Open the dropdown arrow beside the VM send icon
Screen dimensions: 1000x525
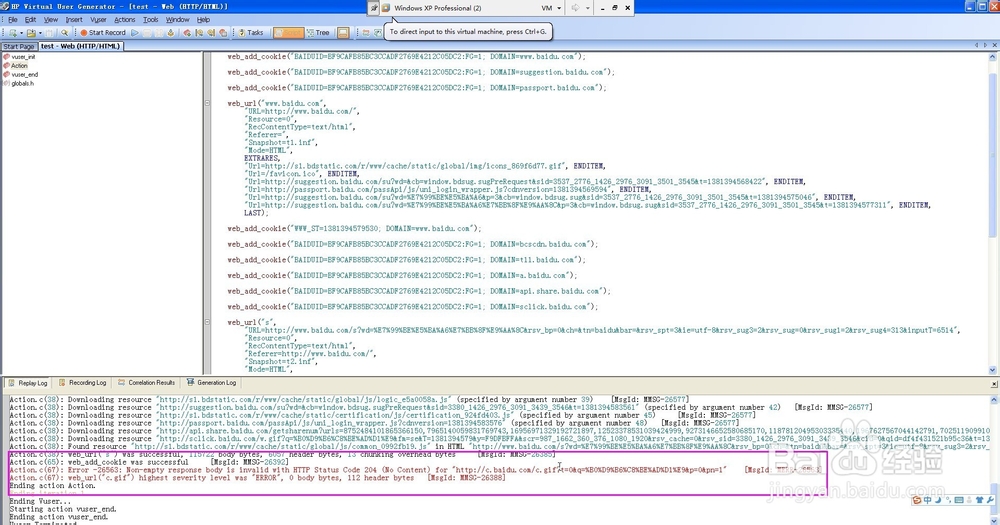(587, 8)
